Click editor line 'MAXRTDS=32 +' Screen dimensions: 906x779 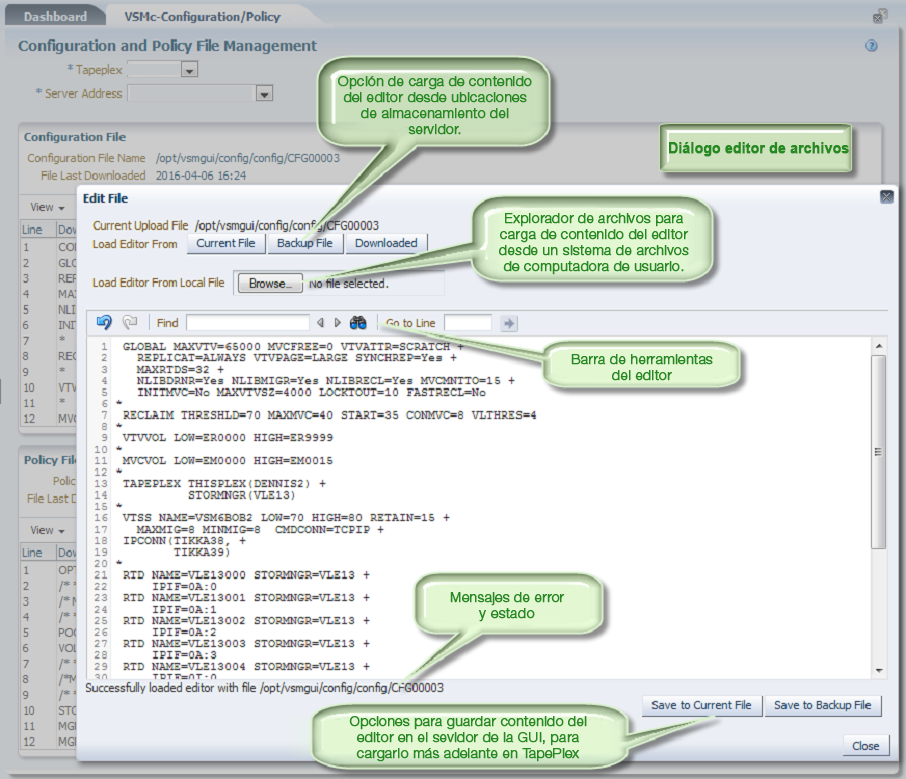point(180,369)
